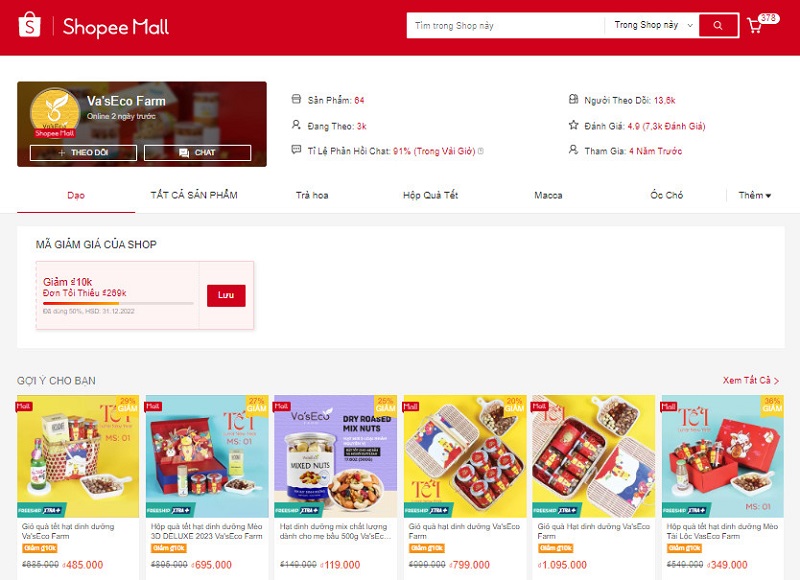Click the followers icon beside Người Theo Dõi

coord(573,99)
